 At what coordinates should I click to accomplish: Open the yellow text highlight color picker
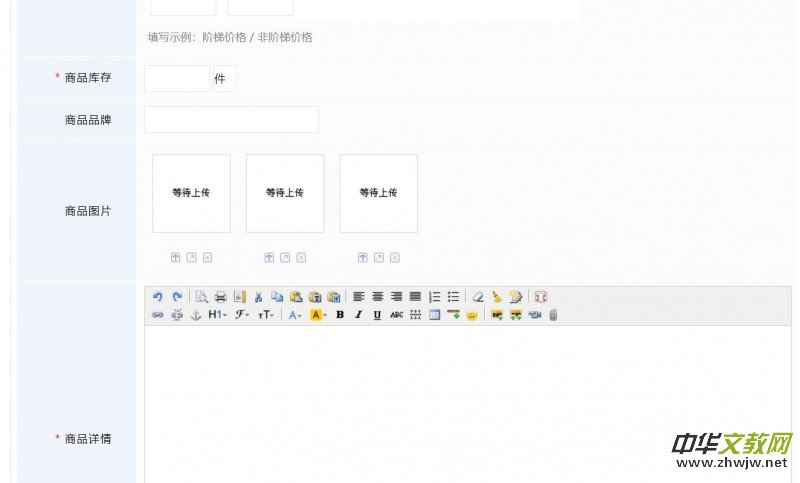[x=318, y=315]
